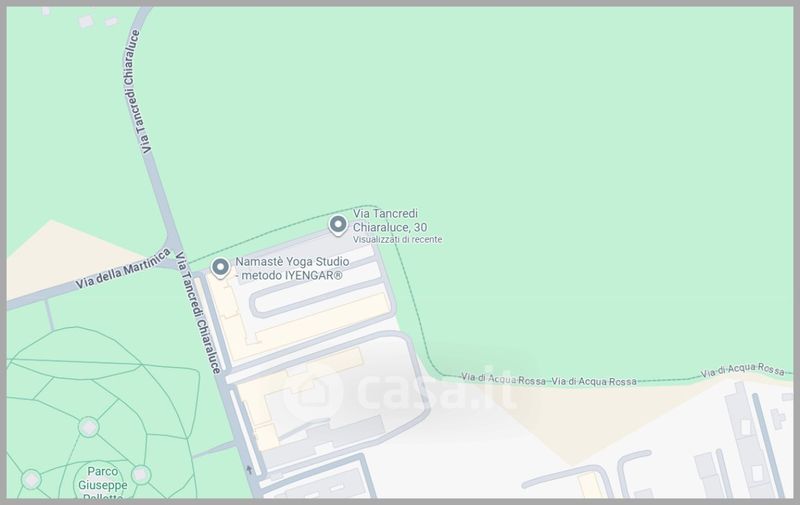Click the lower Via Tancredi Chiaraluce street label
This screenshot has width=800, height=505.
(198, 312)
